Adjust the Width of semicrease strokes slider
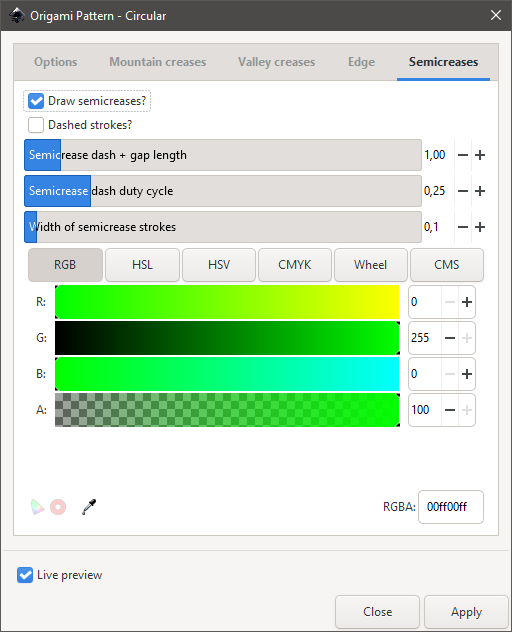 click(223, 227)
